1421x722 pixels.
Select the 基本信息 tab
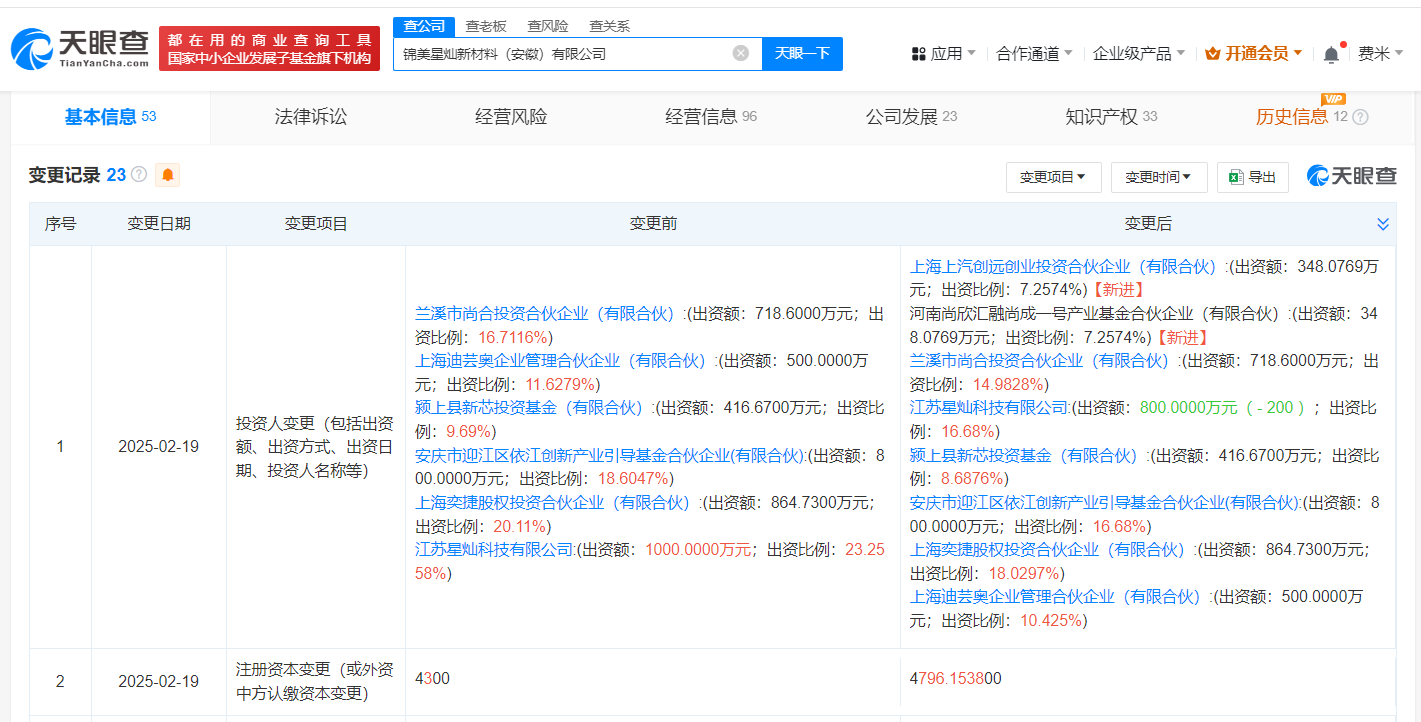point(110,117)
